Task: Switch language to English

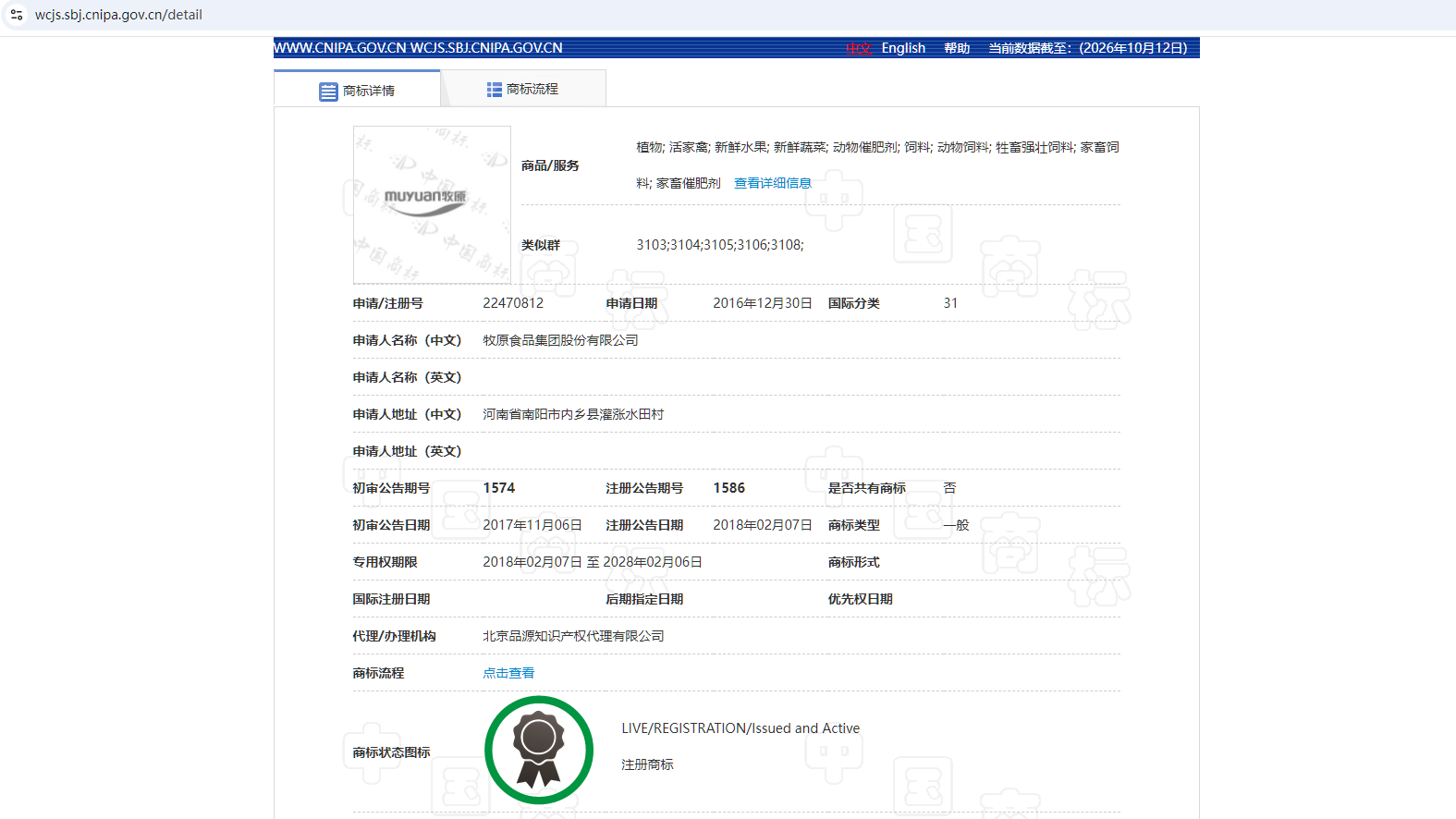Action: click(x=903, y=48)
